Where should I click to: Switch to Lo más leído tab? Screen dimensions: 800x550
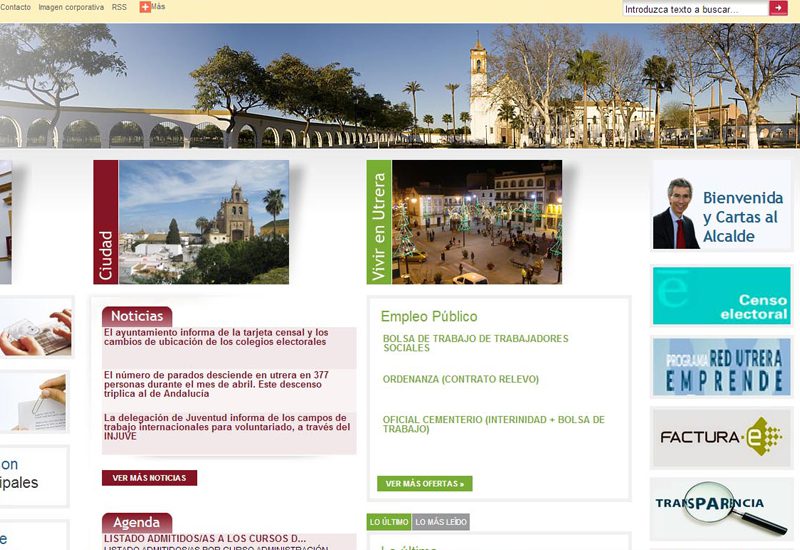click(x=441, y=522)
